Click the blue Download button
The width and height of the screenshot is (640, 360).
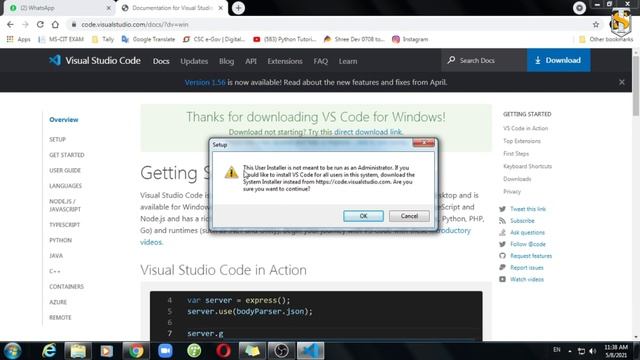[558, 60]
